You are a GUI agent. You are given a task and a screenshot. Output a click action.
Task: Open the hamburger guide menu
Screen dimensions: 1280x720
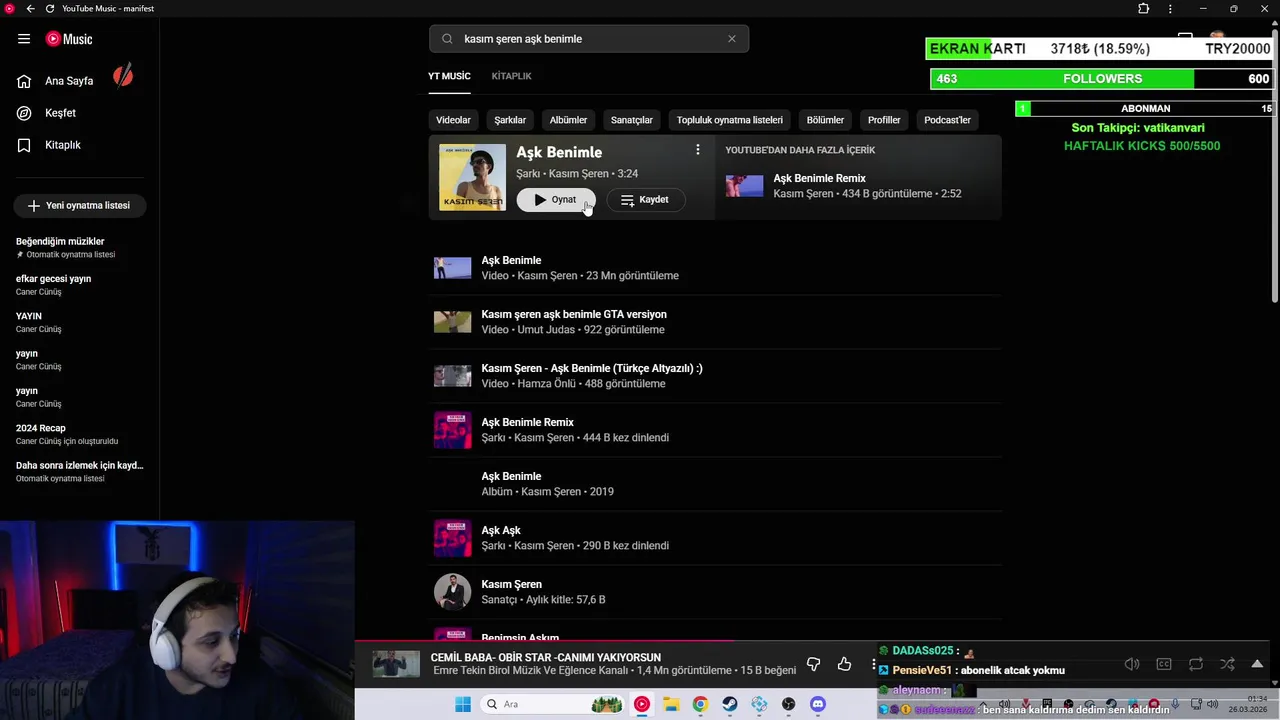[x=24, y=39]
